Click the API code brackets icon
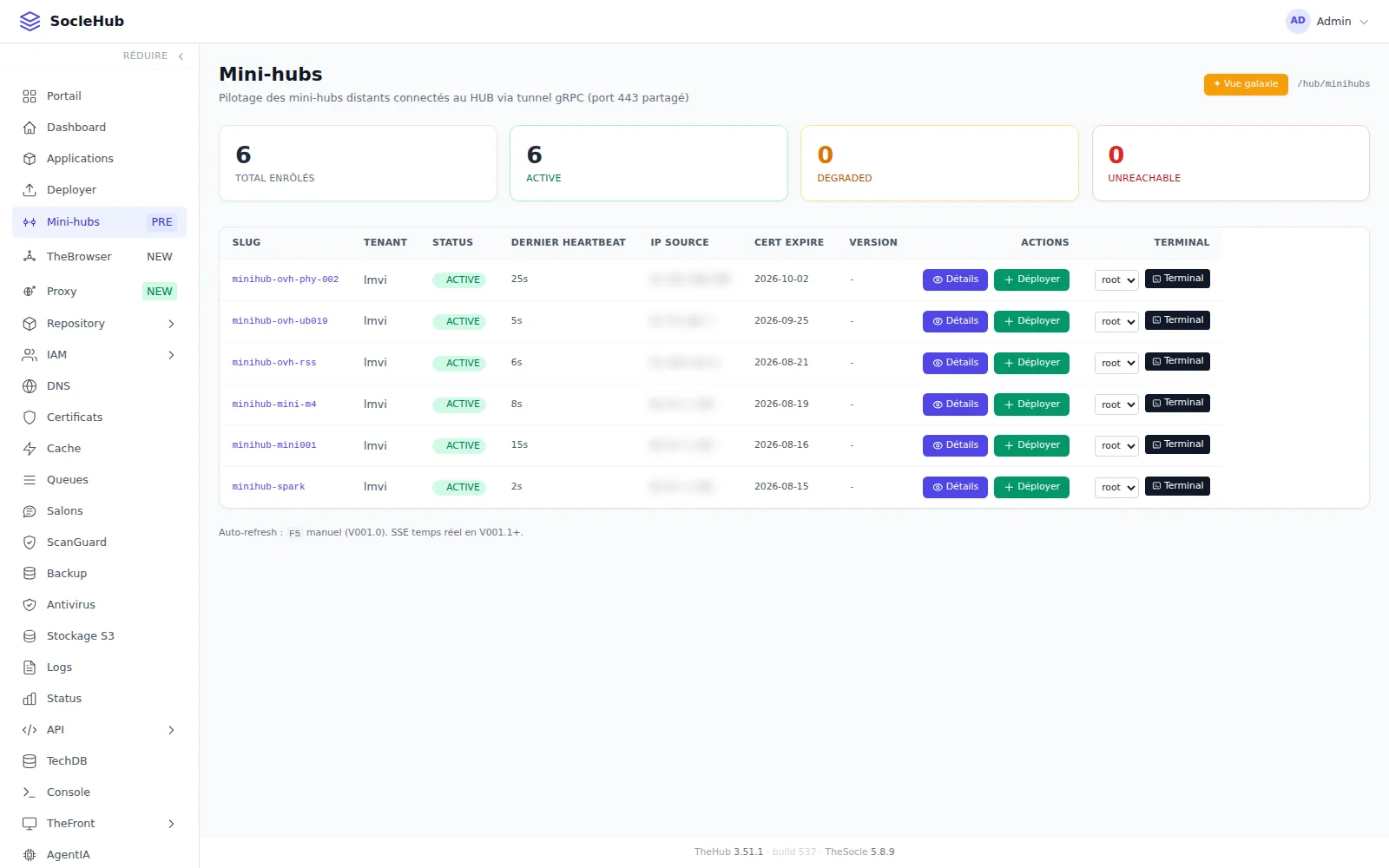The height and width of the screenshot is (868, 1389). (x=30, y=730)
